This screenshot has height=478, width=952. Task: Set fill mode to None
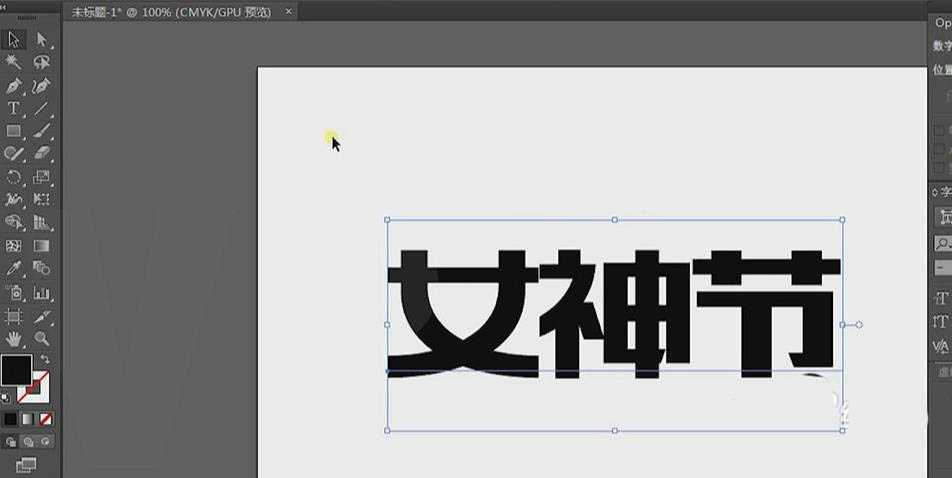tap(45, 418)
